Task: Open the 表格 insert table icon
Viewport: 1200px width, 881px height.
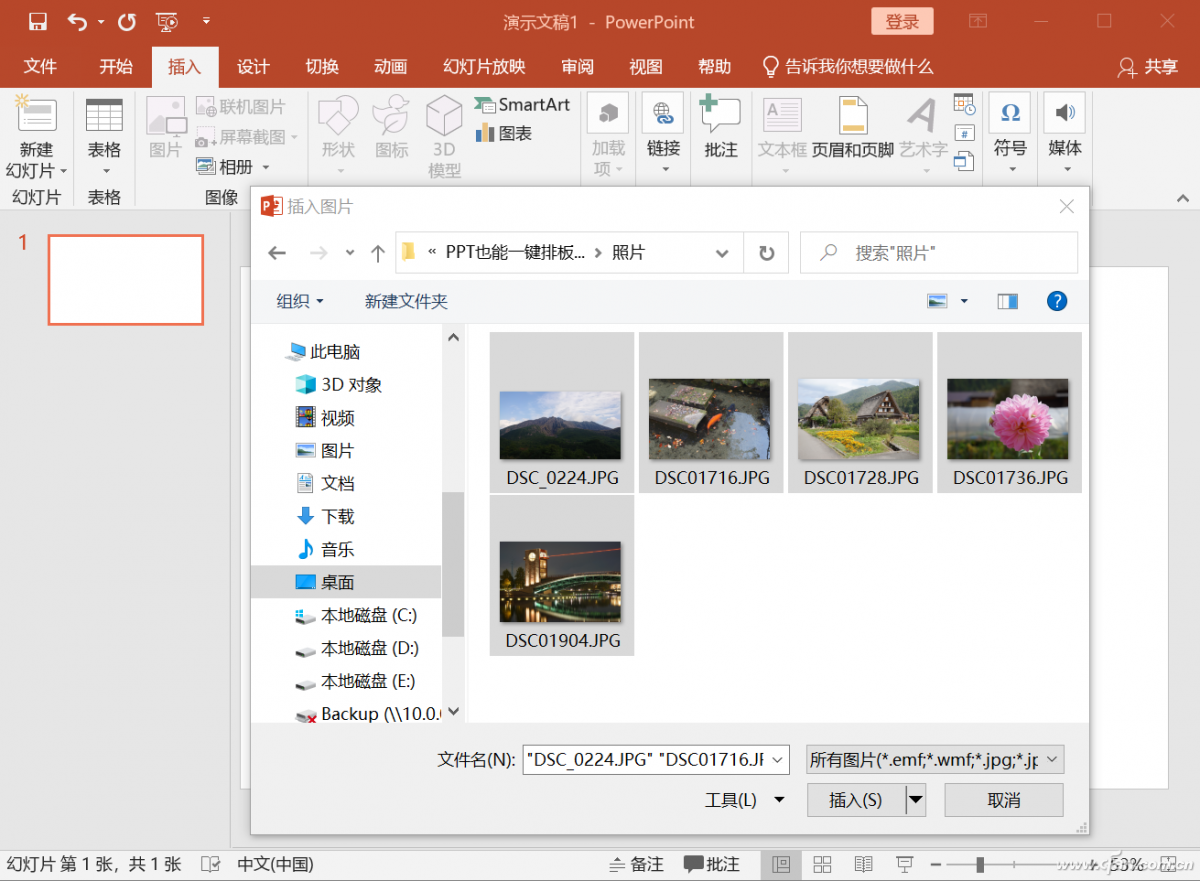Action: pyautogui.click(x=104, y=116)
